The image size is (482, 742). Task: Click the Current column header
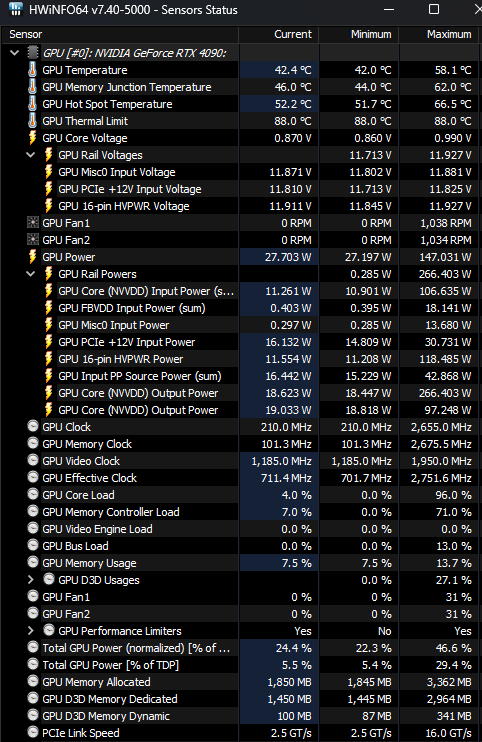279,34
